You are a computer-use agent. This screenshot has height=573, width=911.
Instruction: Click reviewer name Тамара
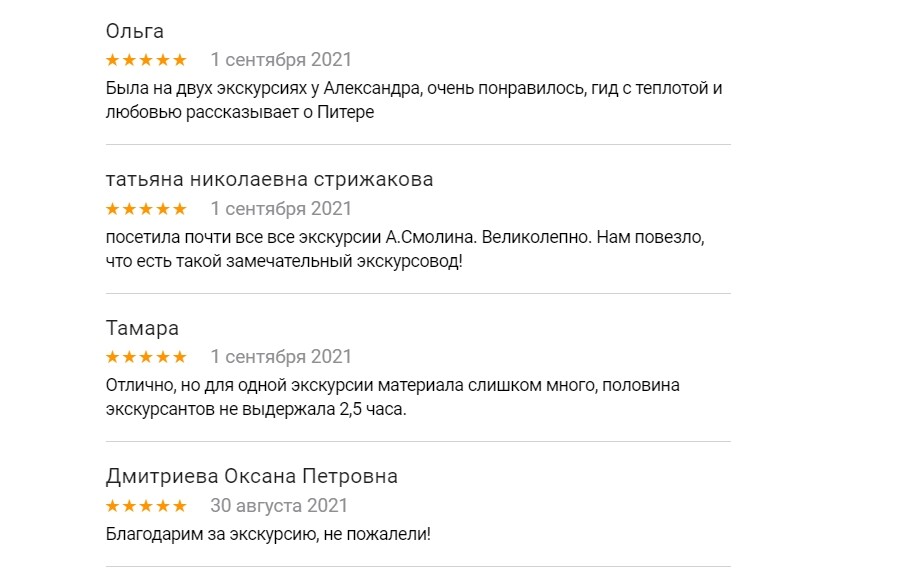(x=142, y=328)
